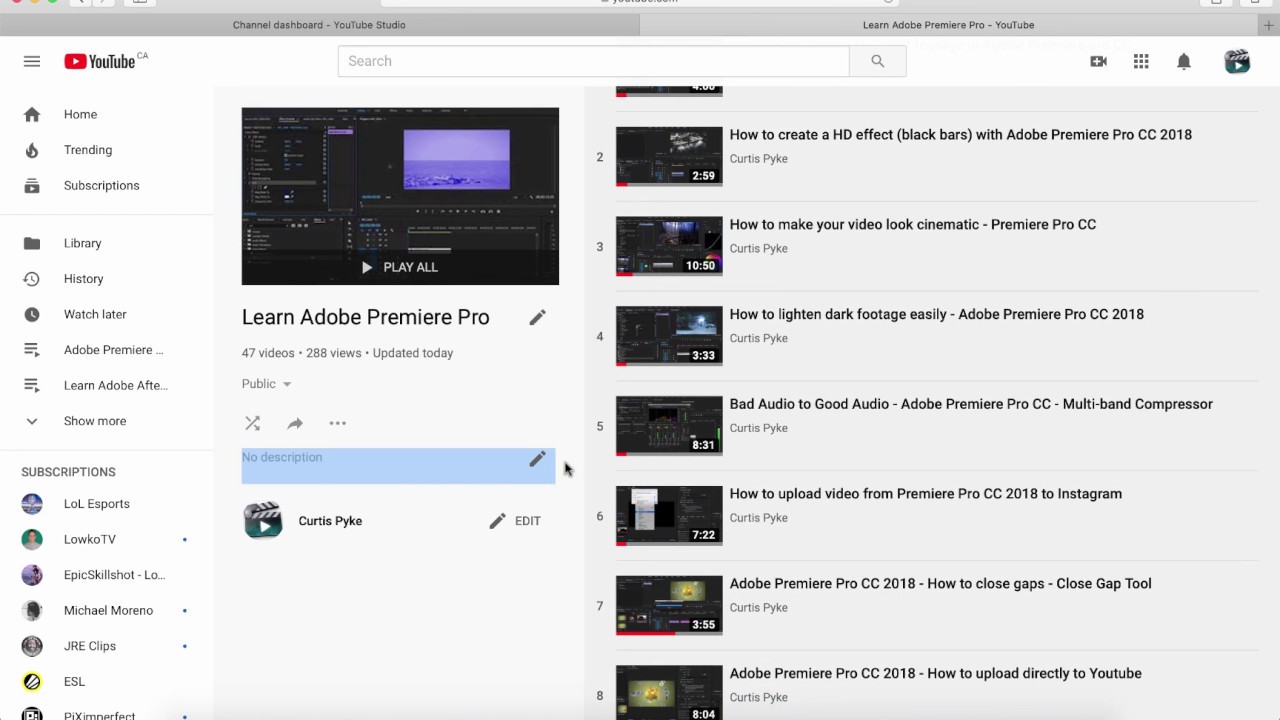Viewport: 1280px width, 720px height.
Task: Open the LowkoTV channel avatar
Action: click(x=32, y=539)
